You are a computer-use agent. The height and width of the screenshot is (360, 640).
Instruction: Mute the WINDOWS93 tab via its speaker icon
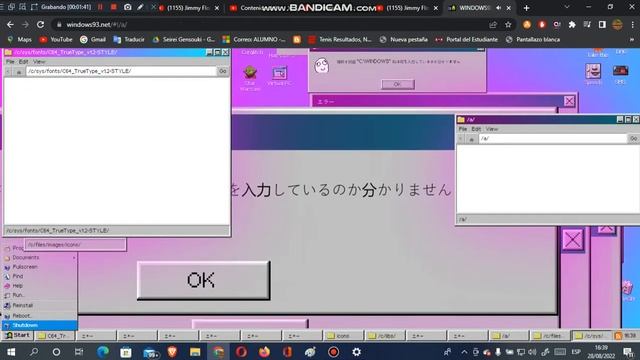498,8
